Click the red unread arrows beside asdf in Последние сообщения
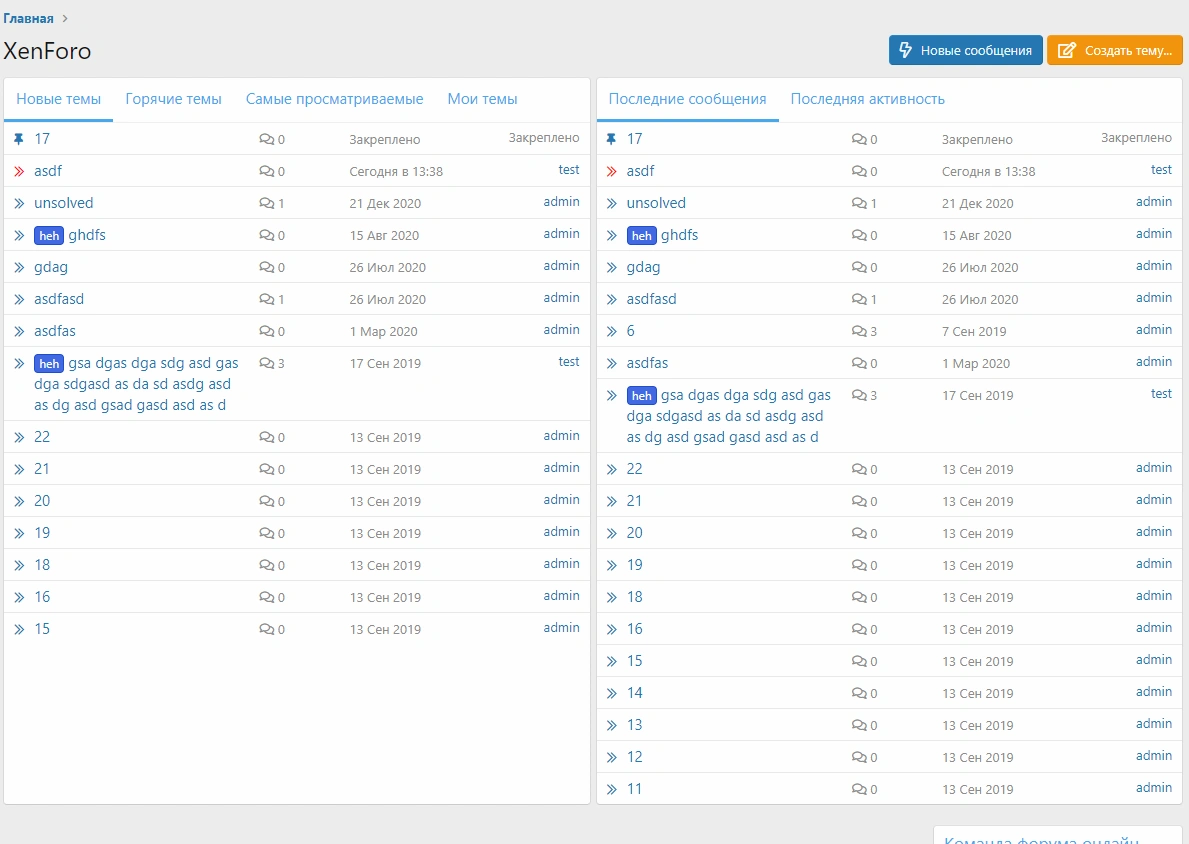Screen dimensions: 1189x844 tap(612, 171)
